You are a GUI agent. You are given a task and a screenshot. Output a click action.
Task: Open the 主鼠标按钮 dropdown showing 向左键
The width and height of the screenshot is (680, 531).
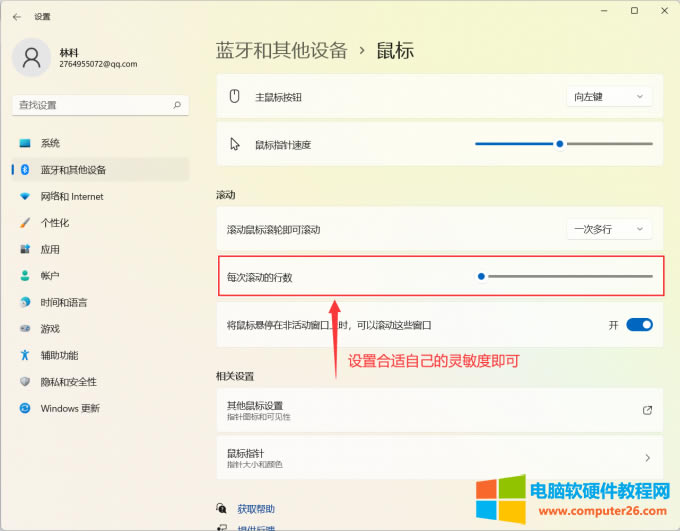click(609, 97)
